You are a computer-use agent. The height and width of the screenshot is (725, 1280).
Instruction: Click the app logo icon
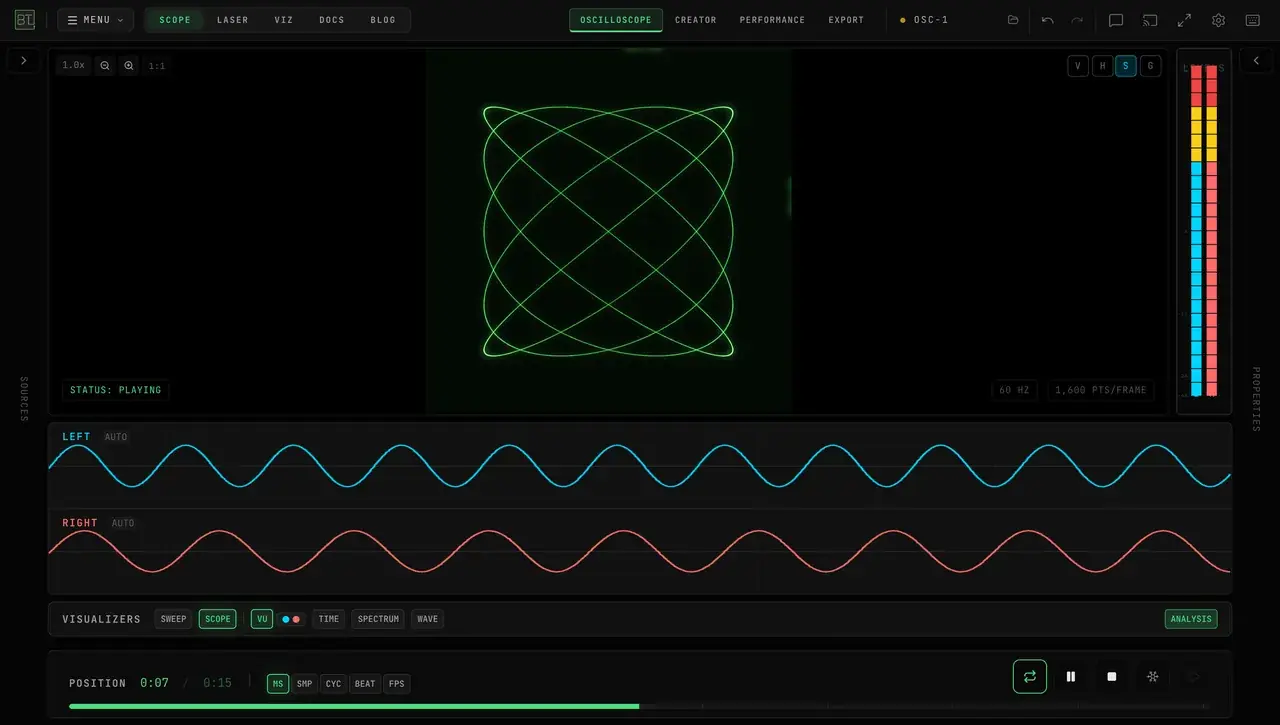coord(25,20)
